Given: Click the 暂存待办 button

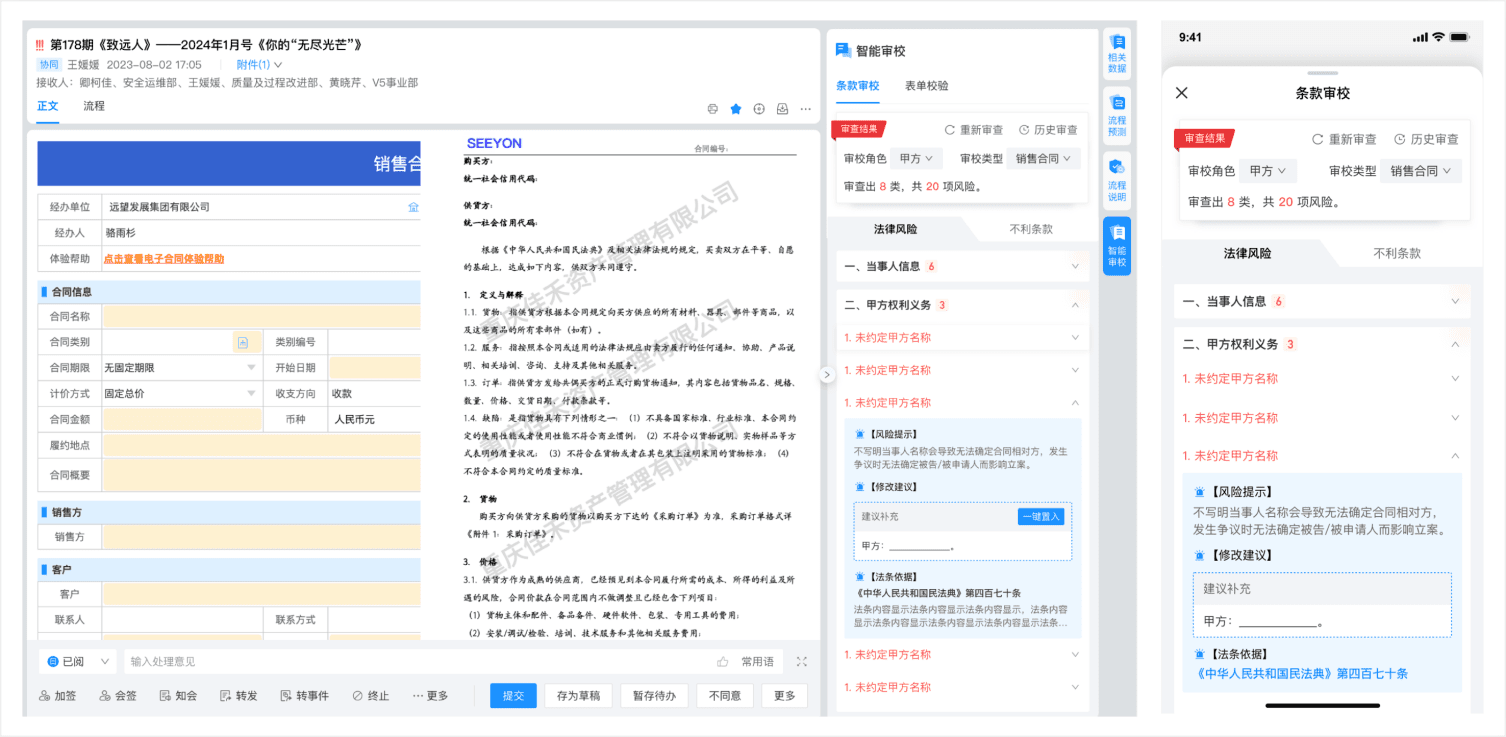Looking at the screenshot, I should click(654, 696).
